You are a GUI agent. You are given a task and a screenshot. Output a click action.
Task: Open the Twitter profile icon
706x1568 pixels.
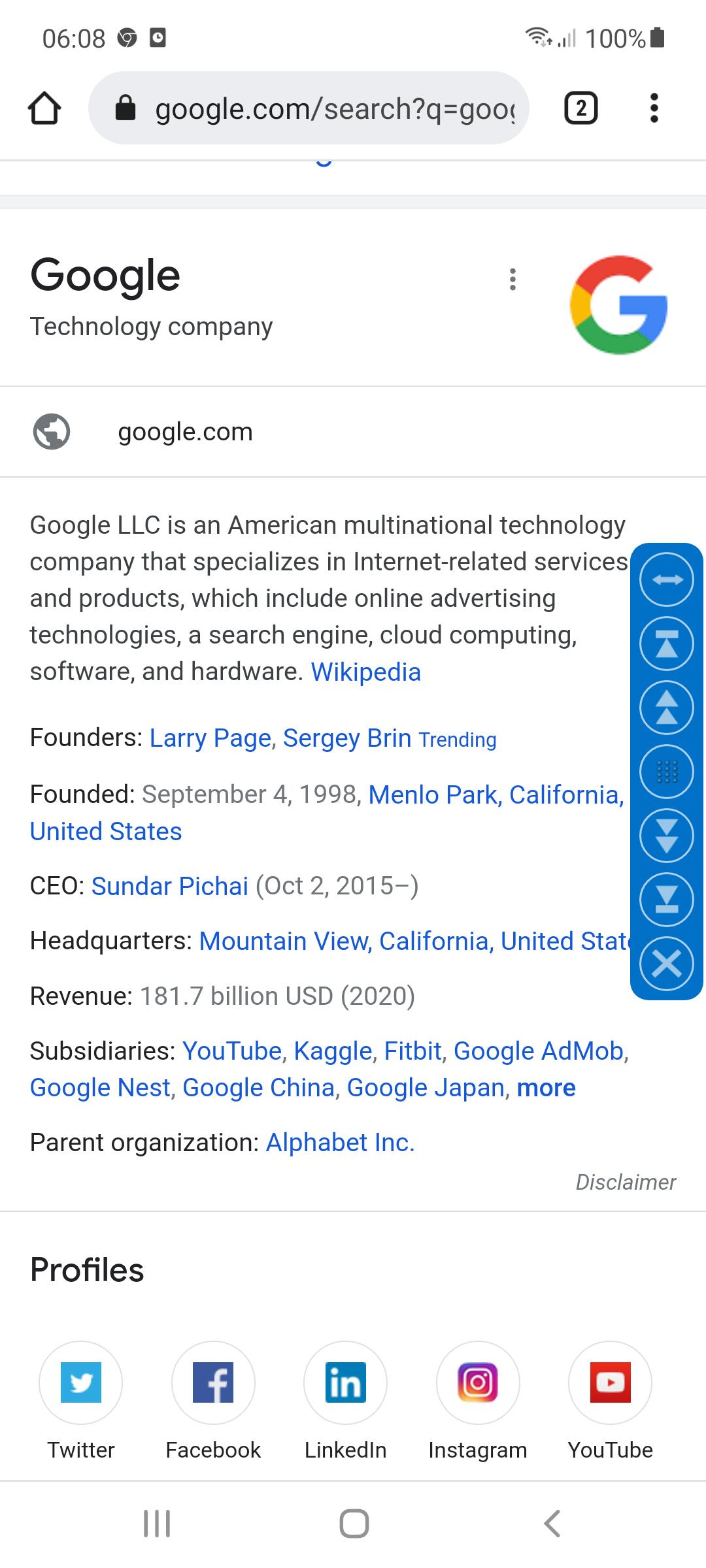pos(81,1382)
